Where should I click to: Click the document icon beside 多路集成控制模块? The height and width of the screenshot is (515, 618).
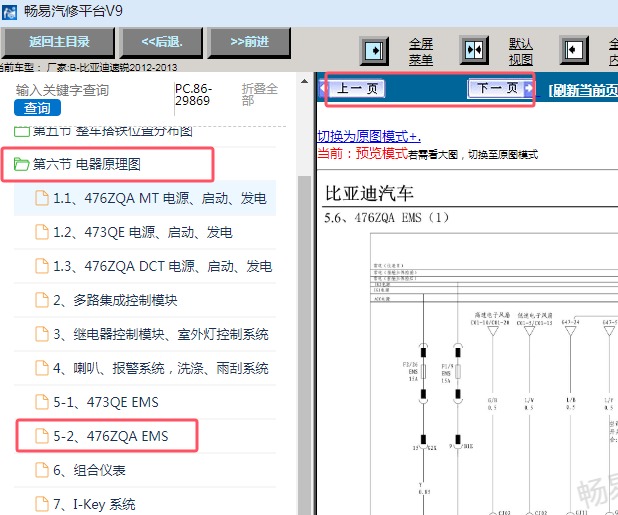pyautogui.click(x=42, y=301)
